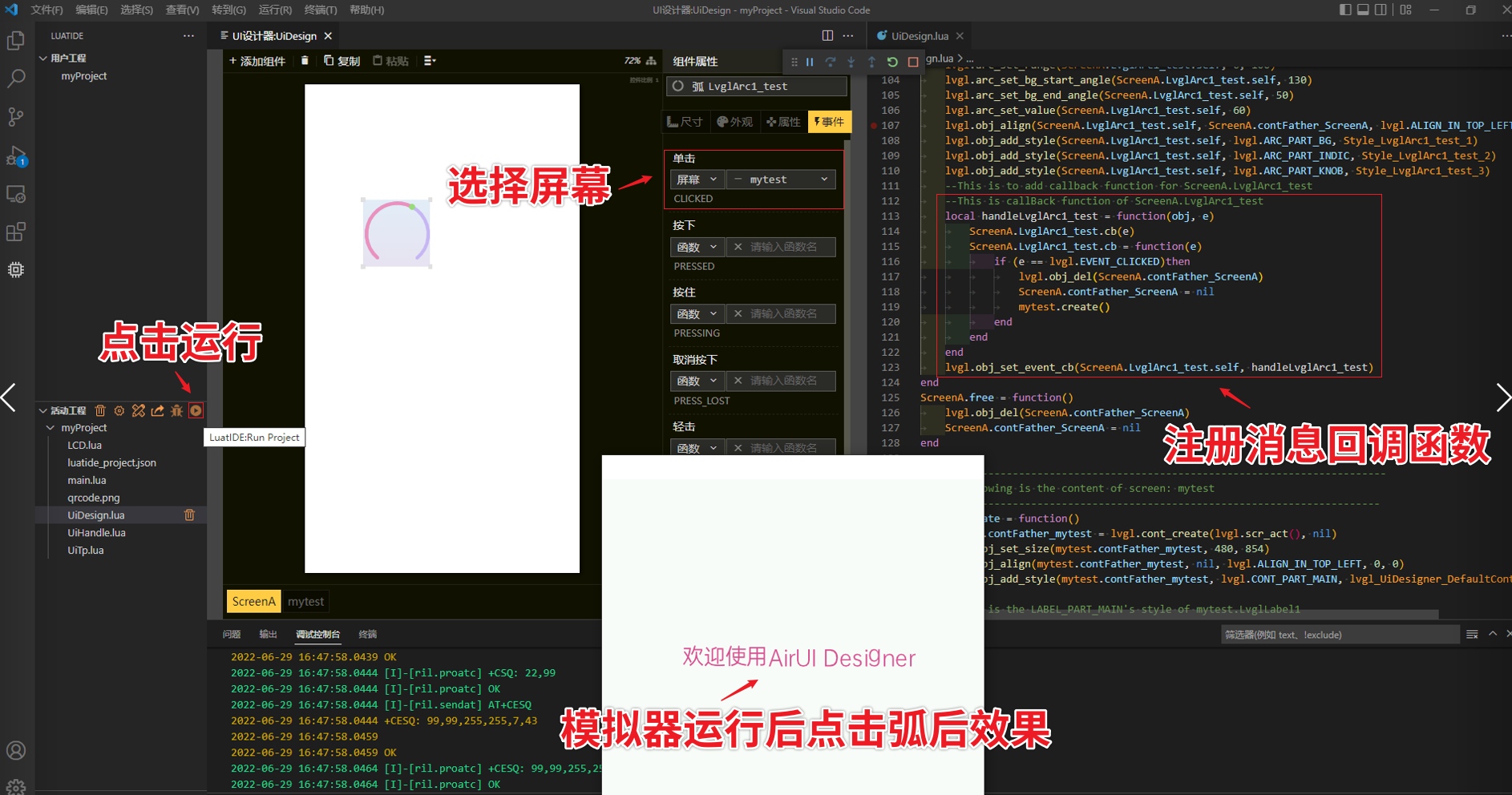Screen dimensions: 1512x795
Task: Toggle the split editor layout button
Action: (827, 36)
